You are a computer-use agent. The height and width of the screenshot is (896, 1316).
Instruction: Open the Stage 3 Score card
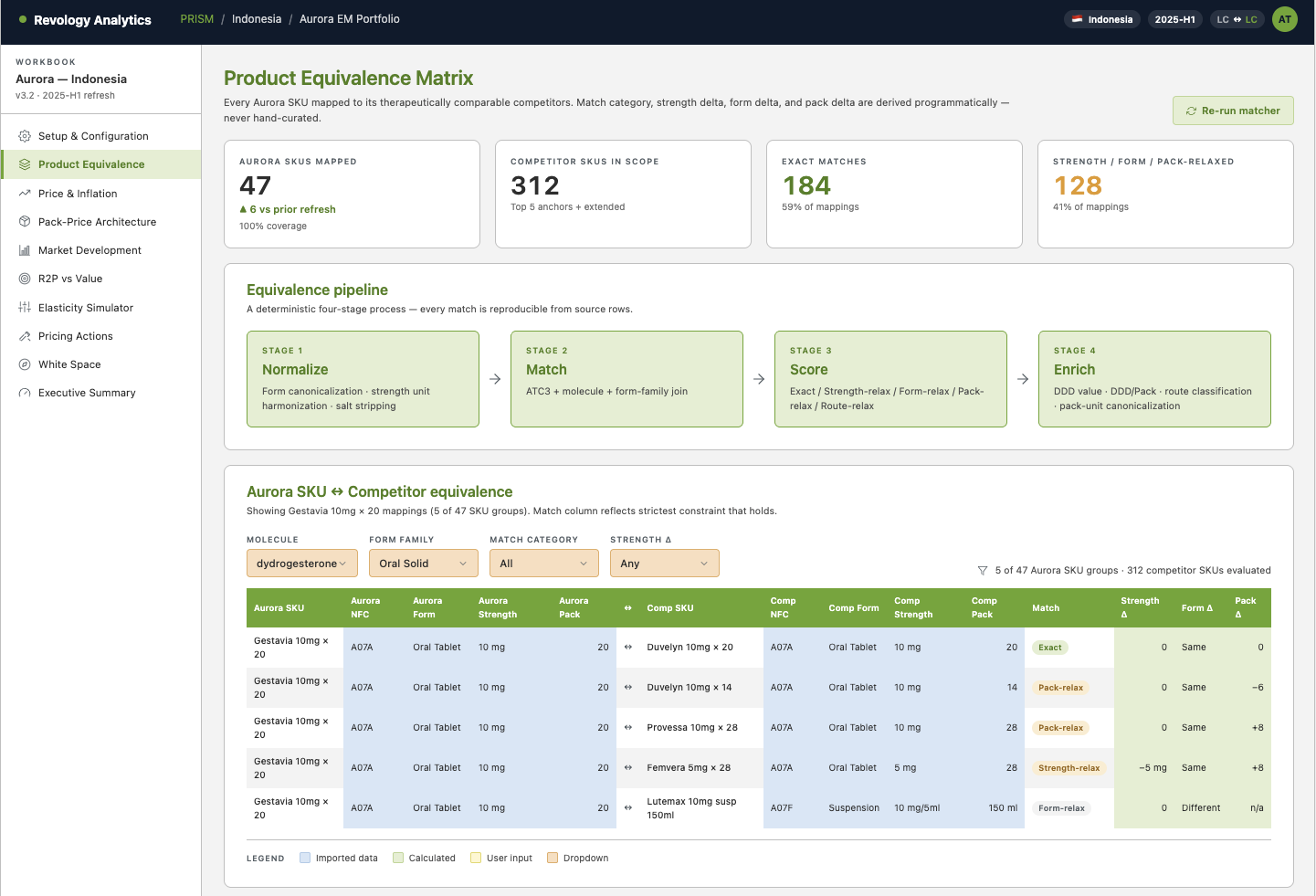click(x=890, y=379)
